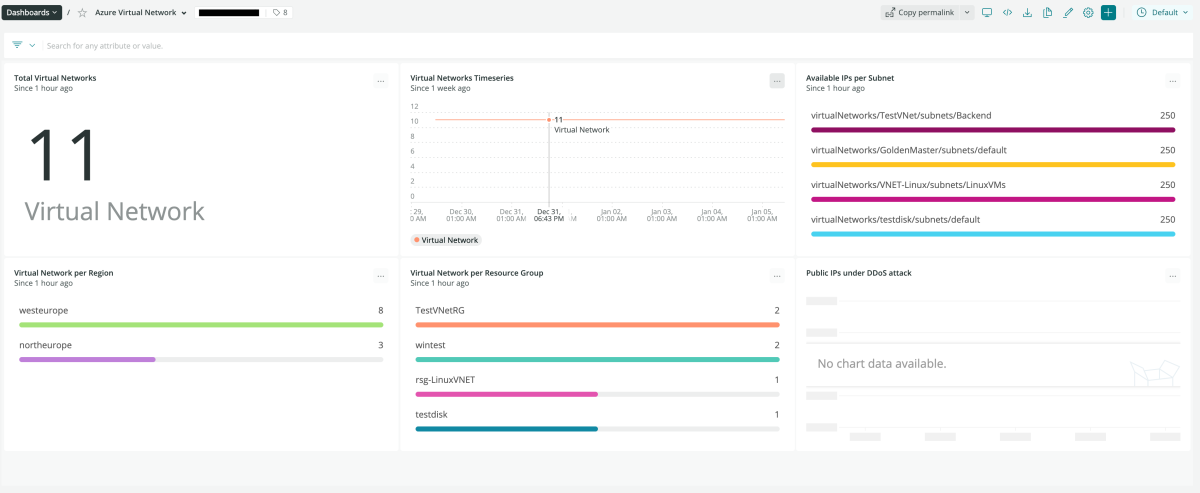The width and height of the screenshot is (1200, 493).
Task: Expand the filter options chevron
Action: (32, 45)
